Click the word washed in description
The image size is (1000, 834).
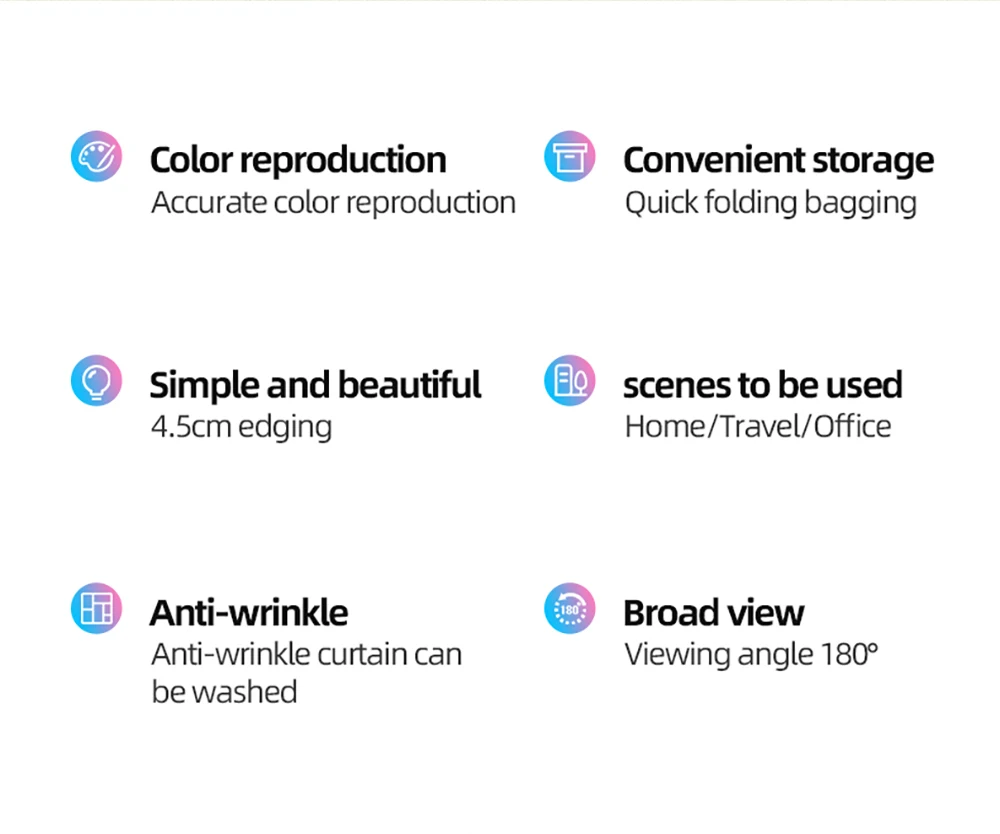coord(245,692)
